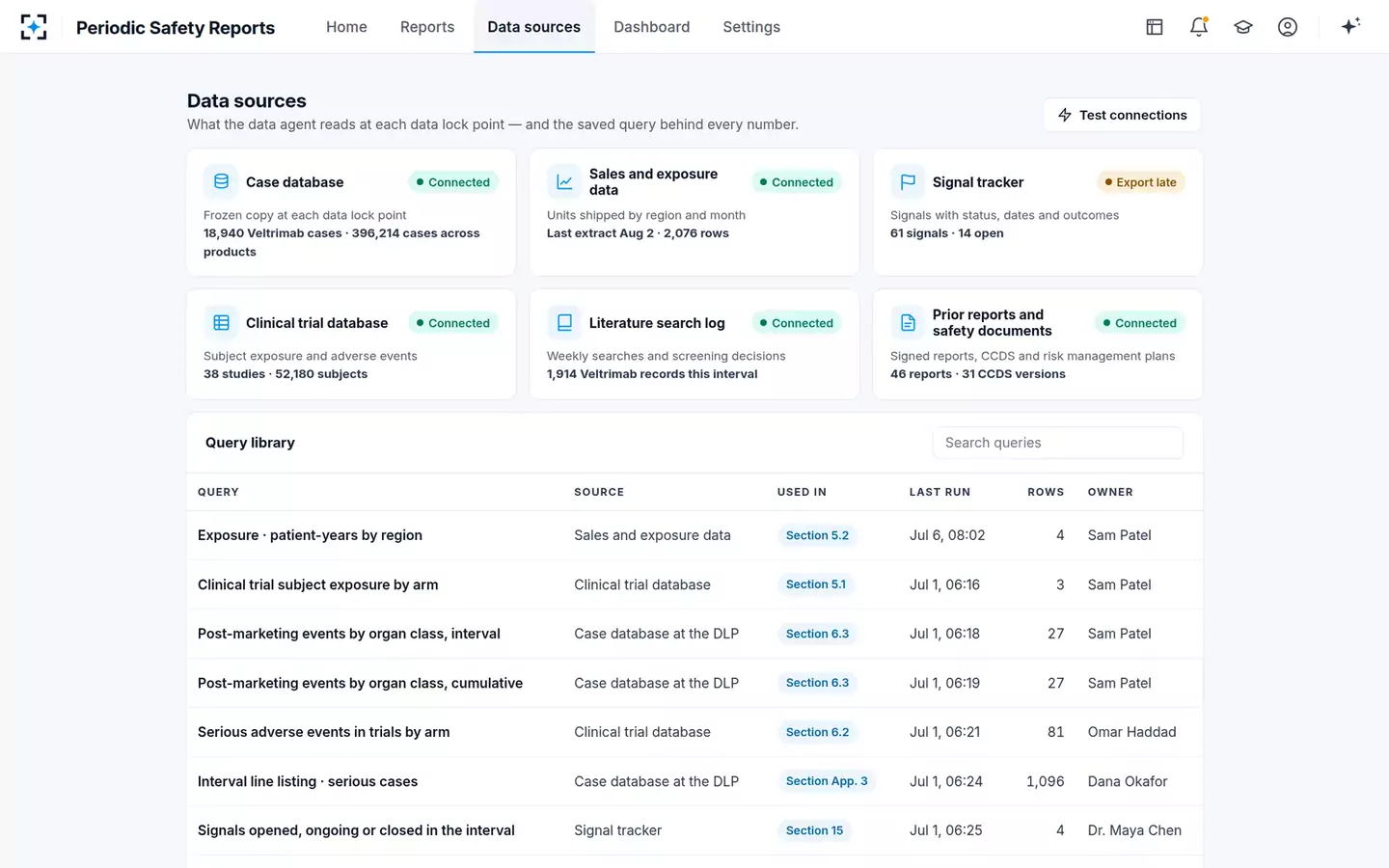The image size is (1389, 868).
Task: Open the Section 6.2 tag
Action: click(817, 732)
